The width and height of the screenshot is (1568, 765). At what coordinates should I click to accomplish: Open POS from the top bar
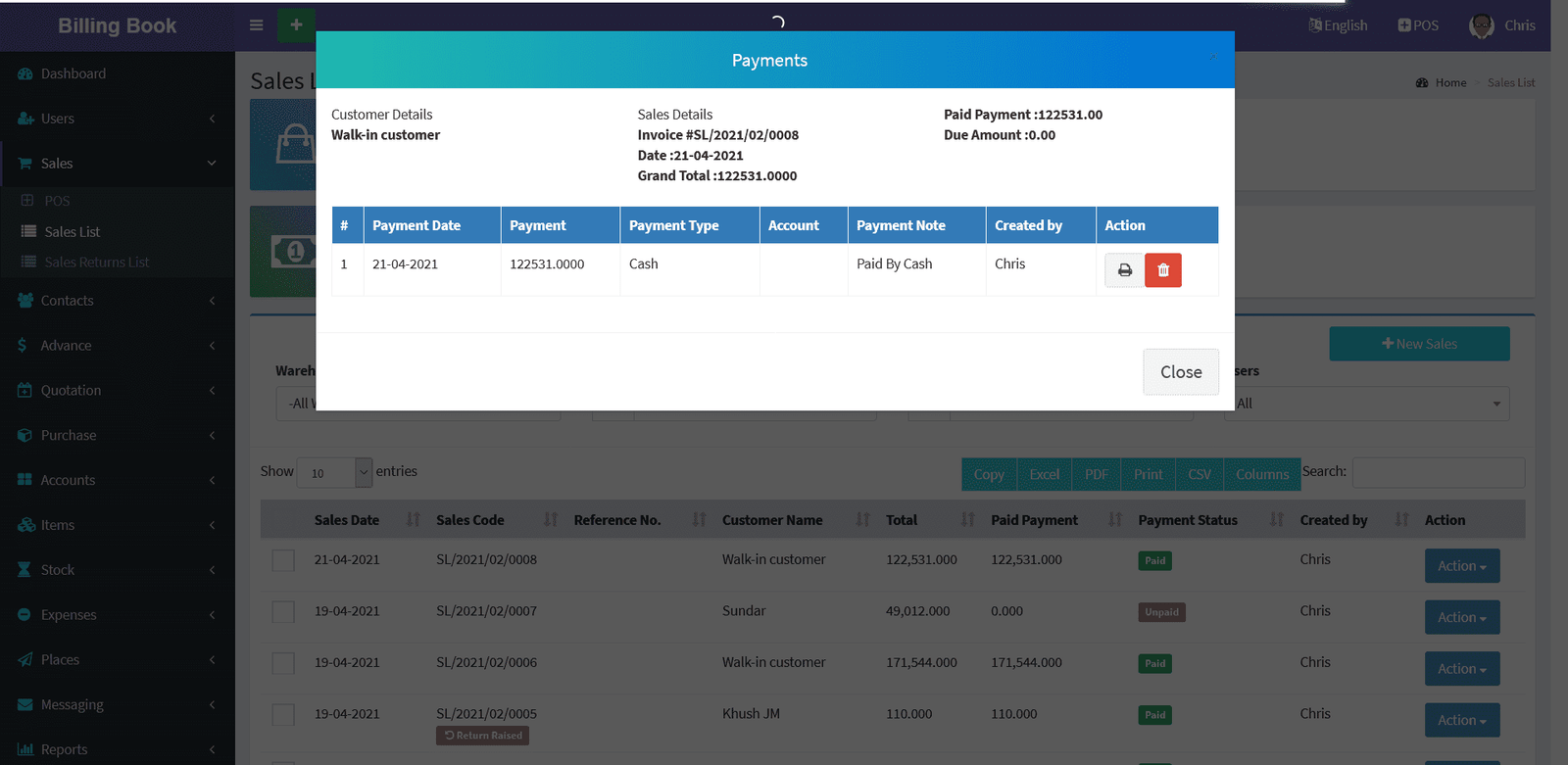[x=1418, y=25]
